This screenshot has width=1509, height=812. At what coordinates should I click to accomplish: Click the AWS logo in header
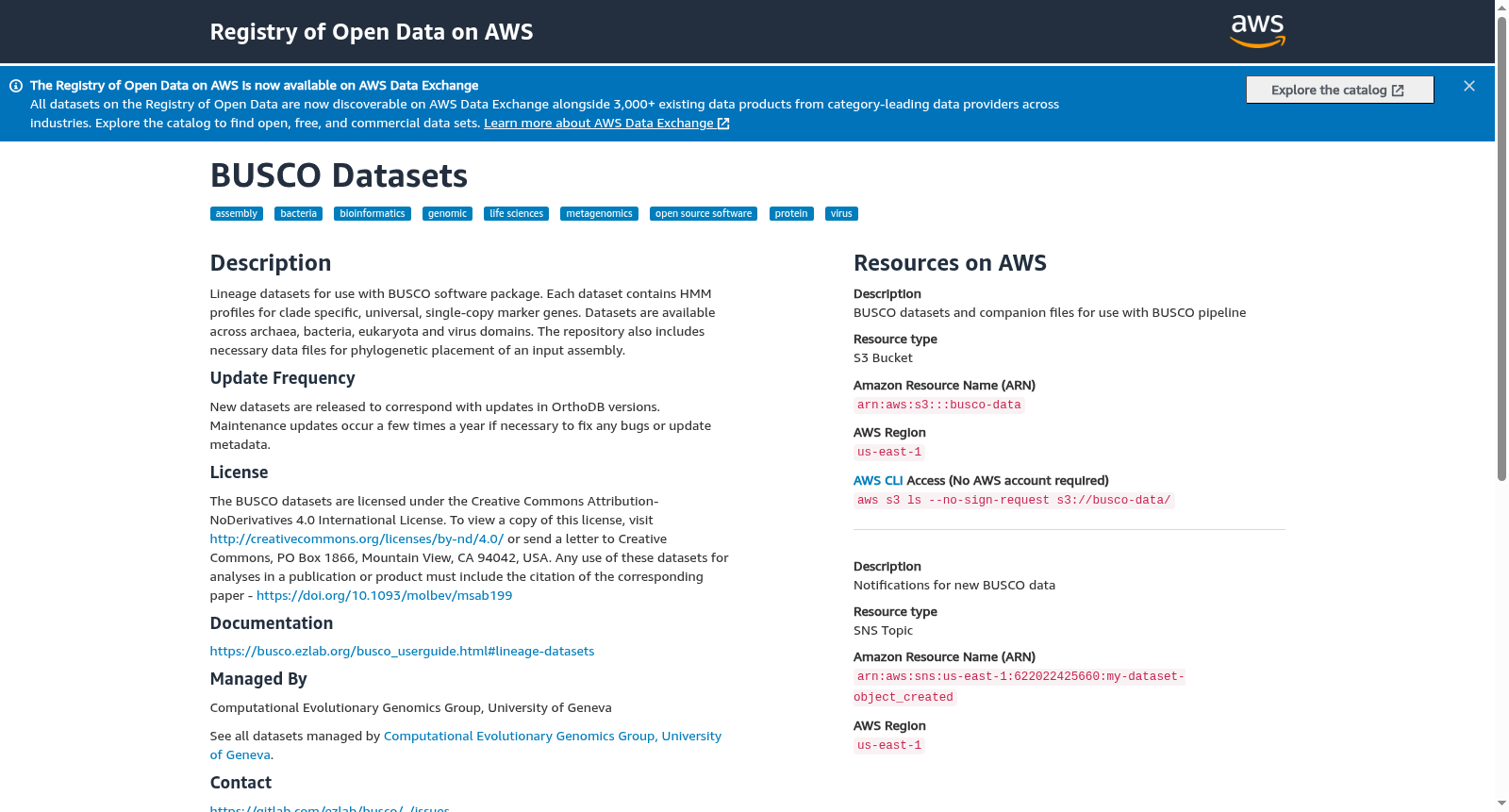coord(1258,31)
